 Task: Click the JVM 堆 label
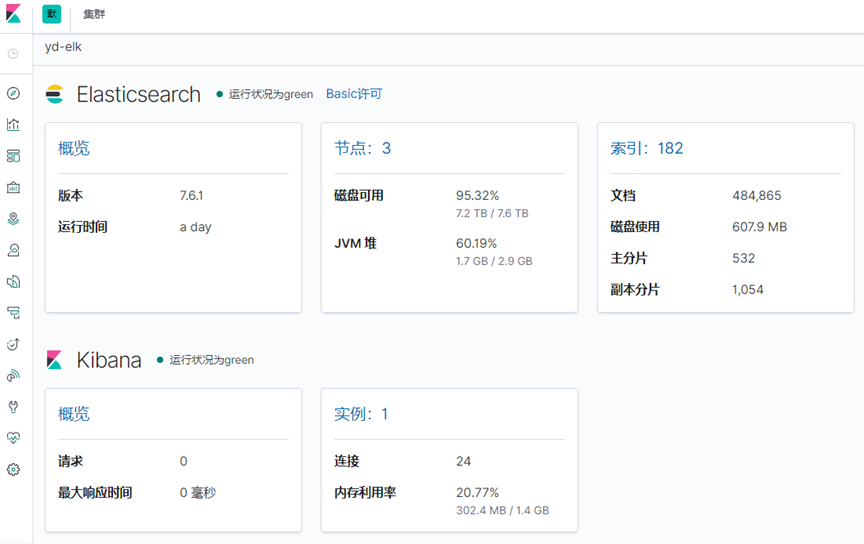(355, 244)
